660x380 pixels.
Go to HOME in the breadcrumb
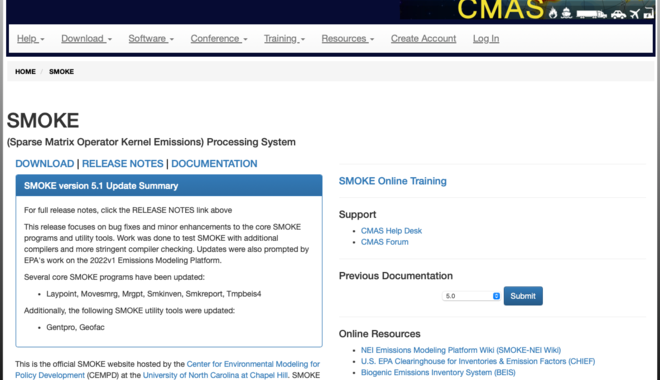pos(25,72)
